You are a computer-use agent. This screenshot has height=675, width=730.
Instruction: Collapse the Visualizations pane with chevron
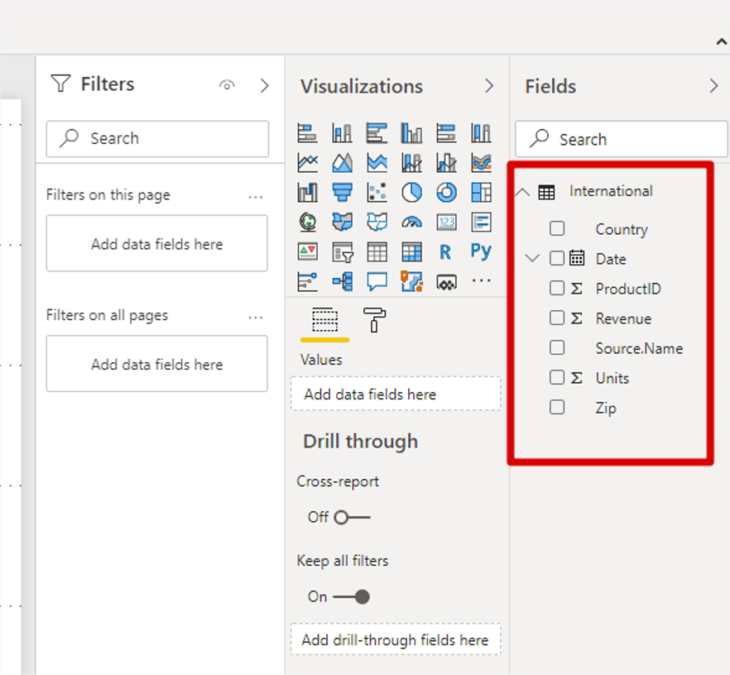489,86
